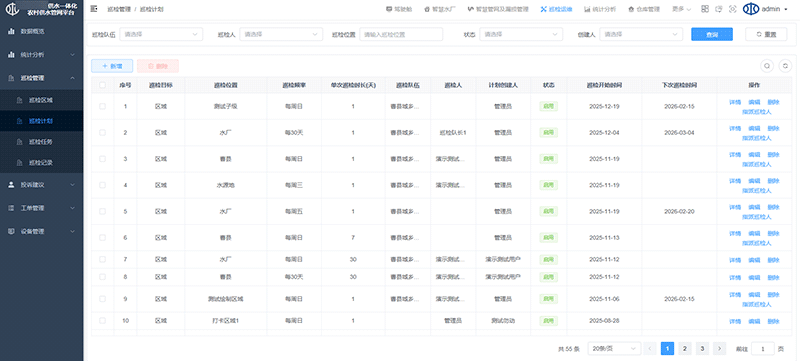Click the 巡检任务 document icon in sidebar

click(x=20, y=142)
